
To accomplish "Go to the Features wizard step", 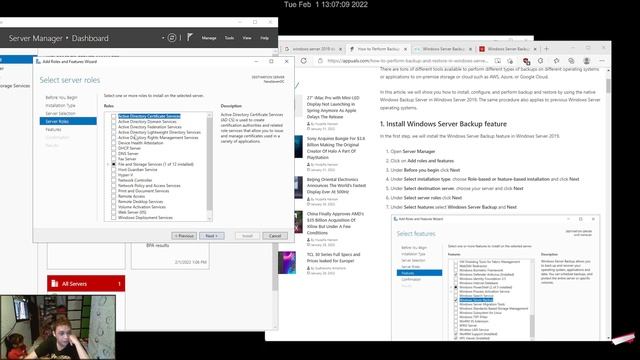I will tap(53, 129).
